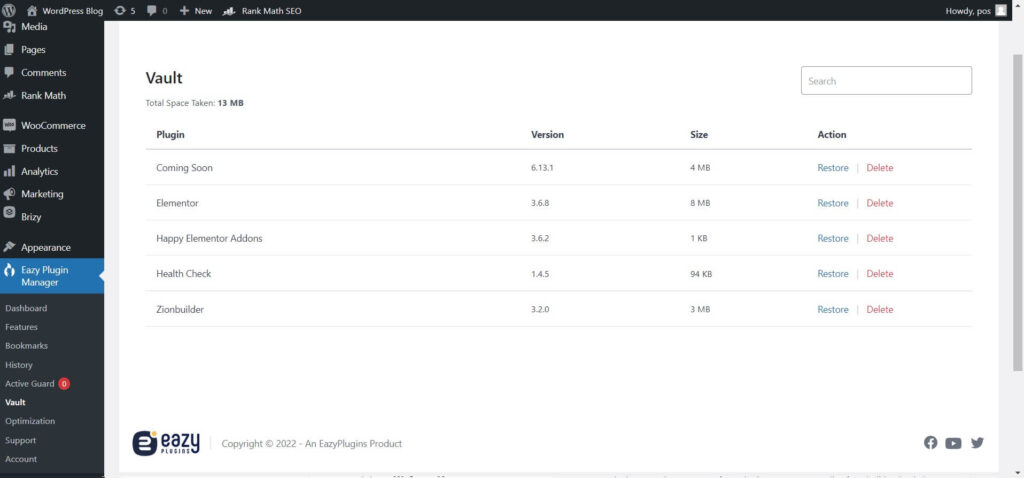
Task: Click the Analytics bar chart icon
Action: (x=9, y=171)
